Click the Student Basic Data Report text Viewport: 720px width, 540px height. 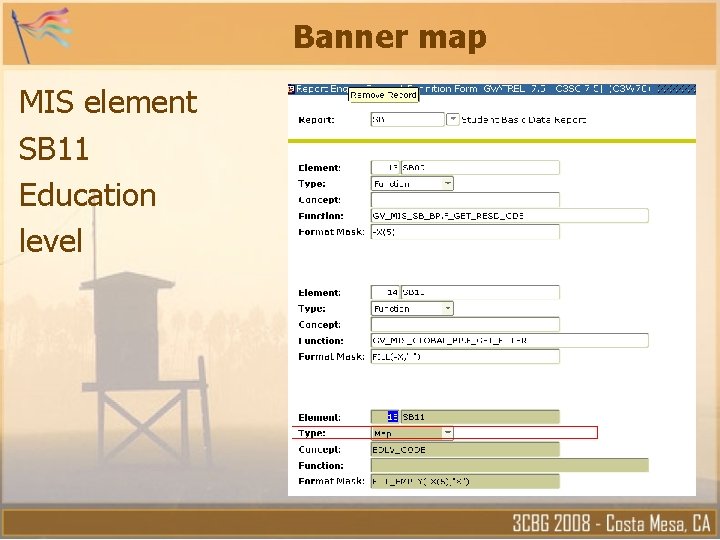tap(523, 120)
